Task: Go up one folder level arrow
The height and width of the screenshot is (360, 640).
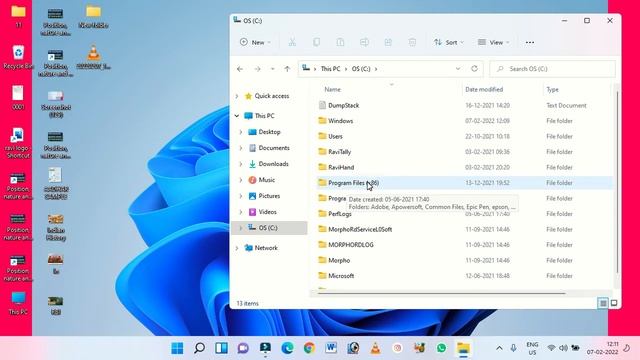Action: pyautogui.click(x=287, y=69)
